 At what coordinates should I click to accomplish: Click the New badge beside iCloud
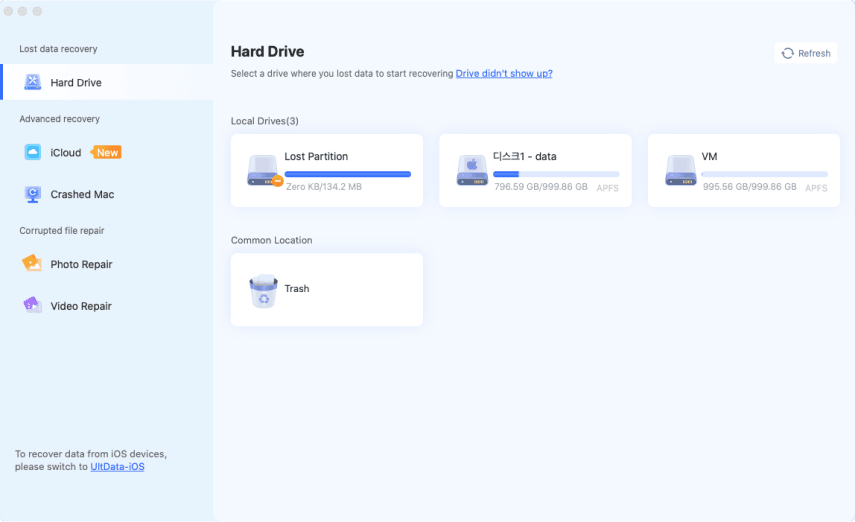(x=106, y=153)
